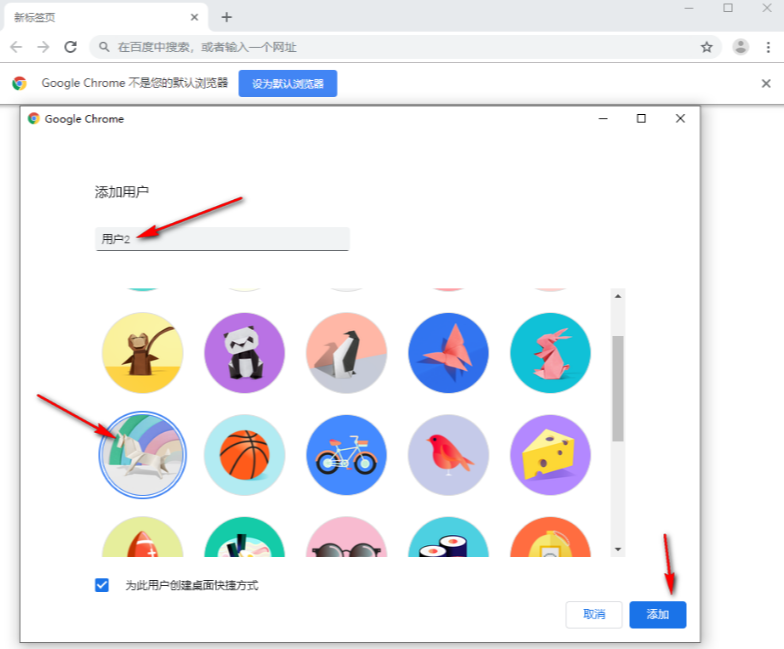Choose the monkey avatar
The width and height of the screenshot is (784, 649).
tap(142, 353)
